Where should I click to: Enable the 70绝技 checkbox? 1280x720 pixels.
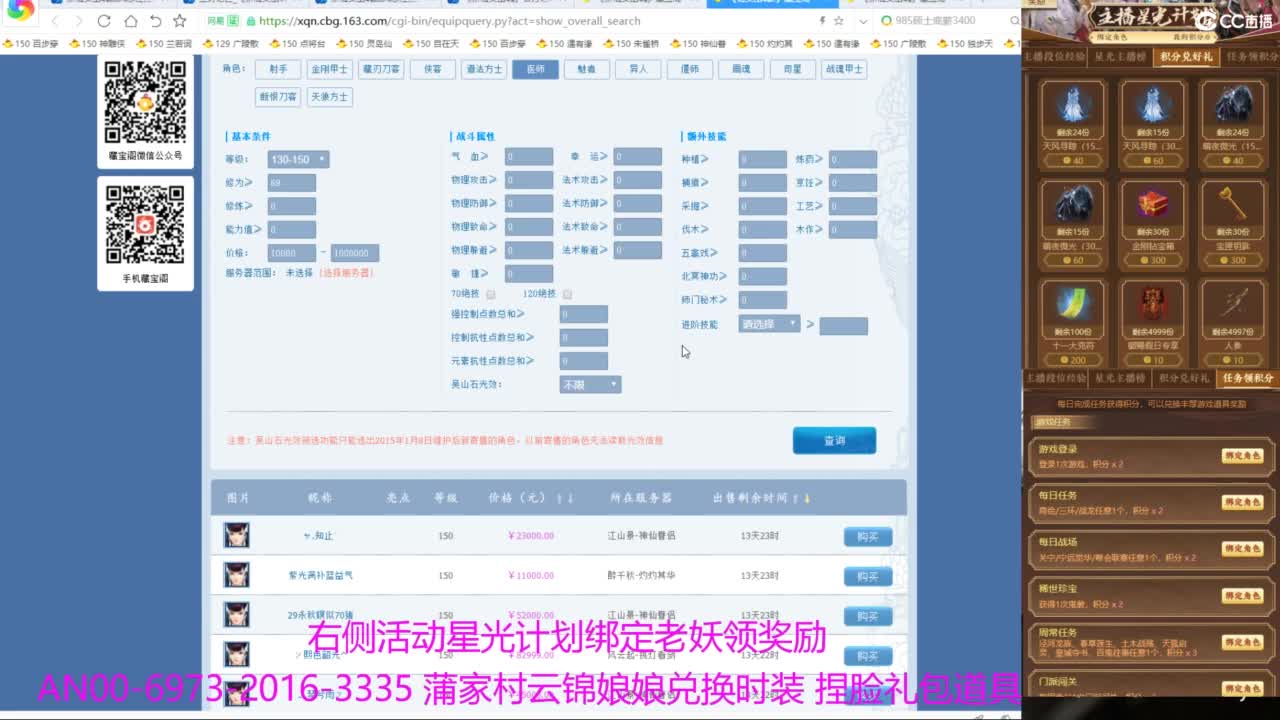(491, 295)
